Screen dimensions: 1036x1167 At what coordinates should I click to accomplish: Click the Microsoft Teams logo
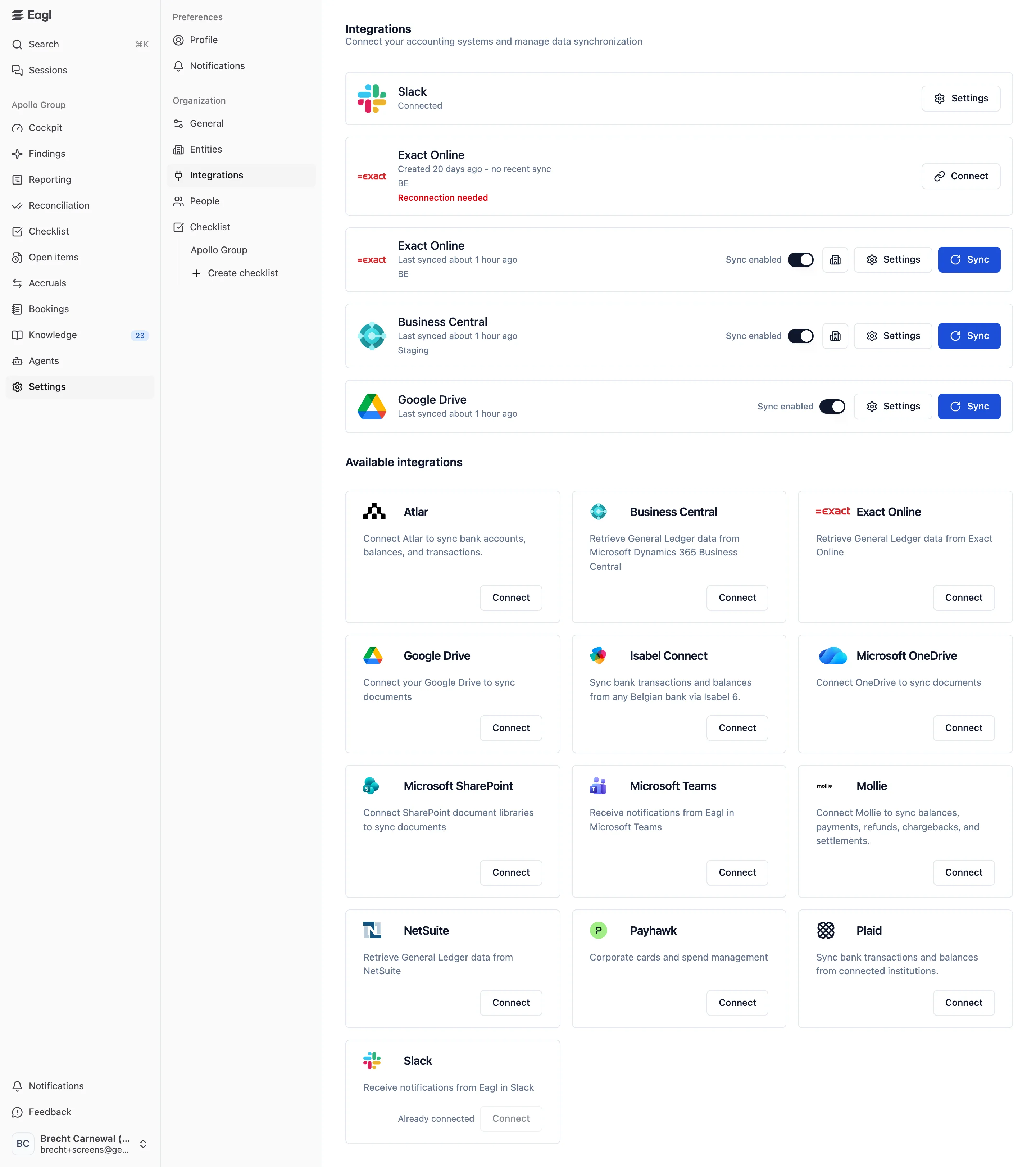598,786
